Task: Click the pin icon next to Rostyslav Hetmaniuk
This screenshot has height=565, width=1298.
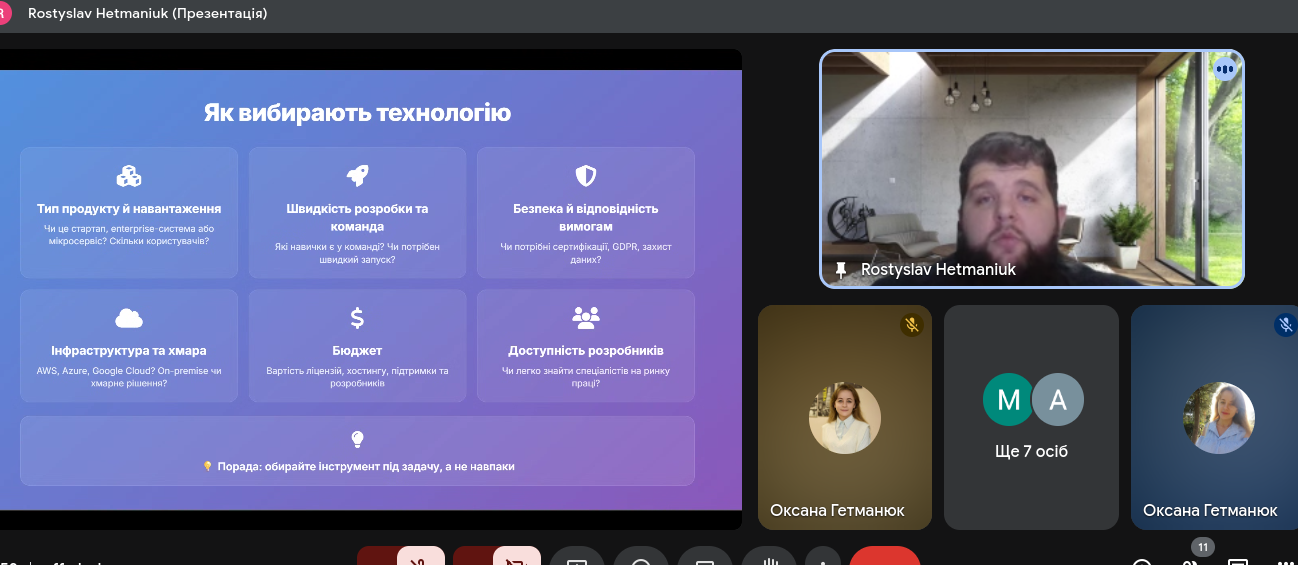Action: 841,269
